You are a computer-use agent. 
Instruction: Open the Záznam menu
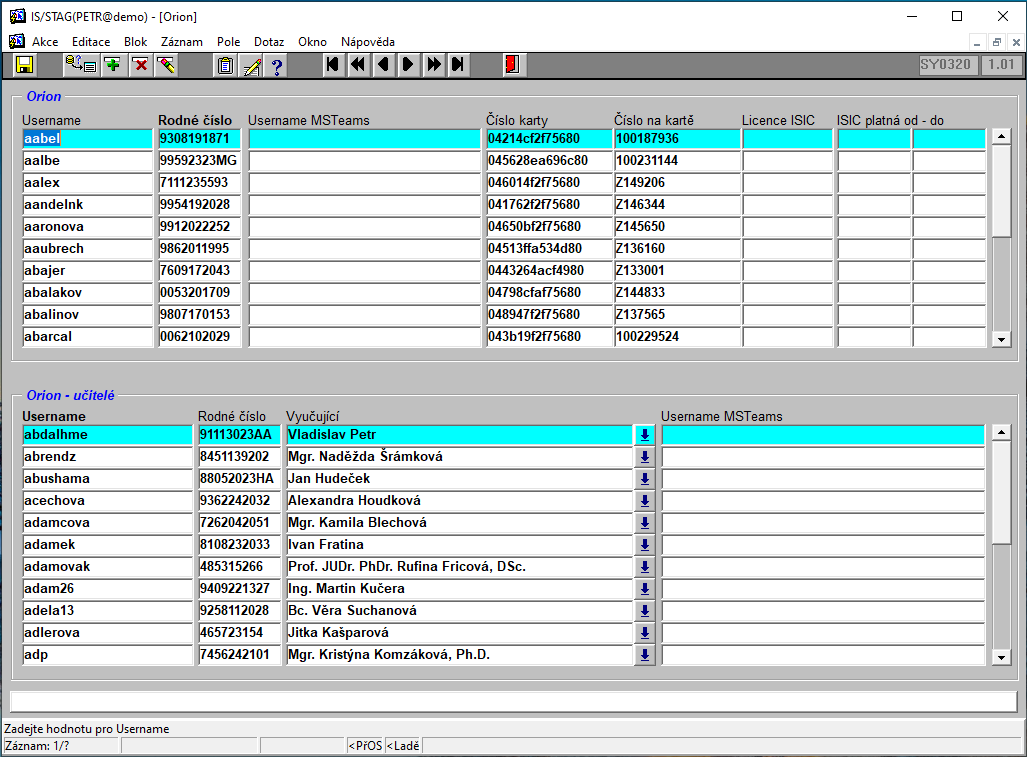[182, 42]
